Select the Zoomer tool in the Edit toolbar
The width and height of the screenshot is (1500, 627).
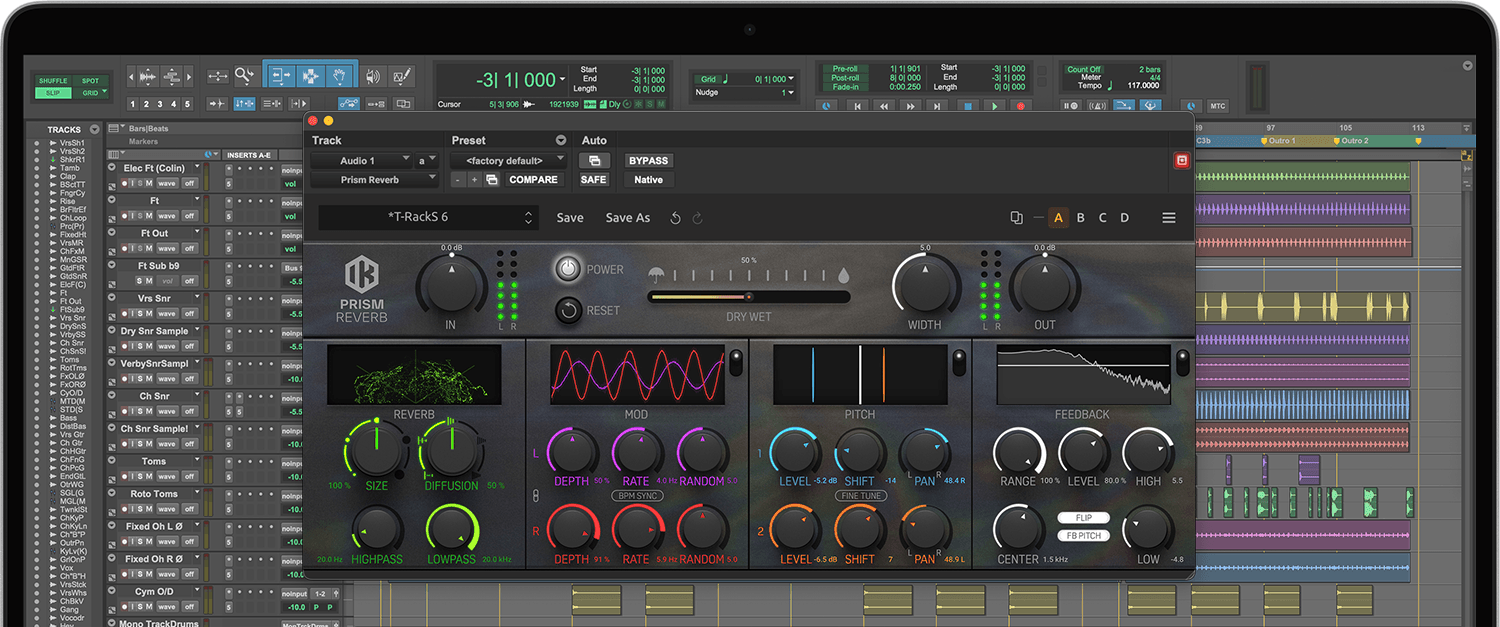(244, 75)
